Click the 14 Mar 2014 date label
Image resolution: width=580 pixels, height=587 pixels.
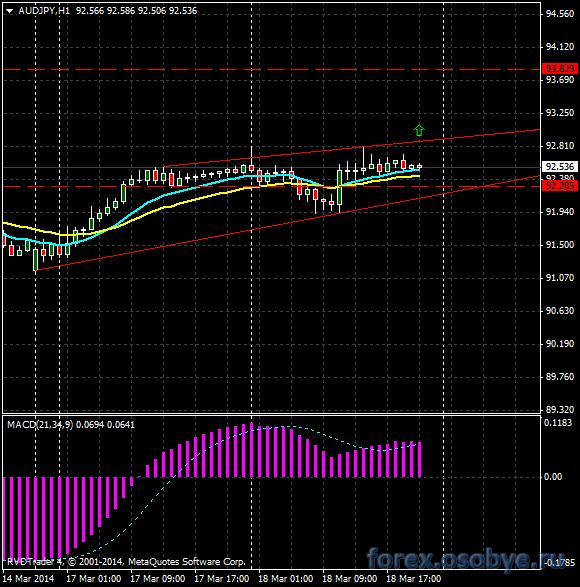28,579
